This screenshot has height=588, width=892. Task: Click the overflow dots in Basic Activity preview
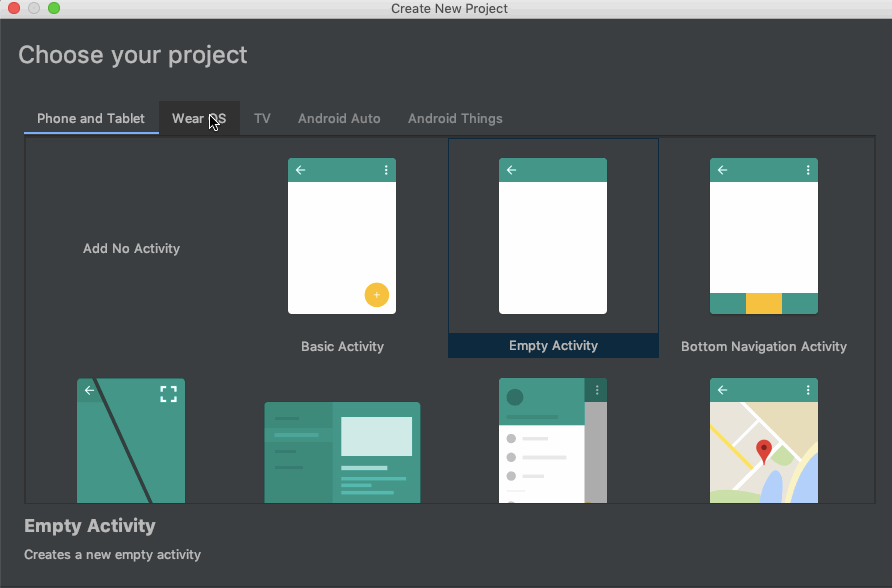click(386, 169)
